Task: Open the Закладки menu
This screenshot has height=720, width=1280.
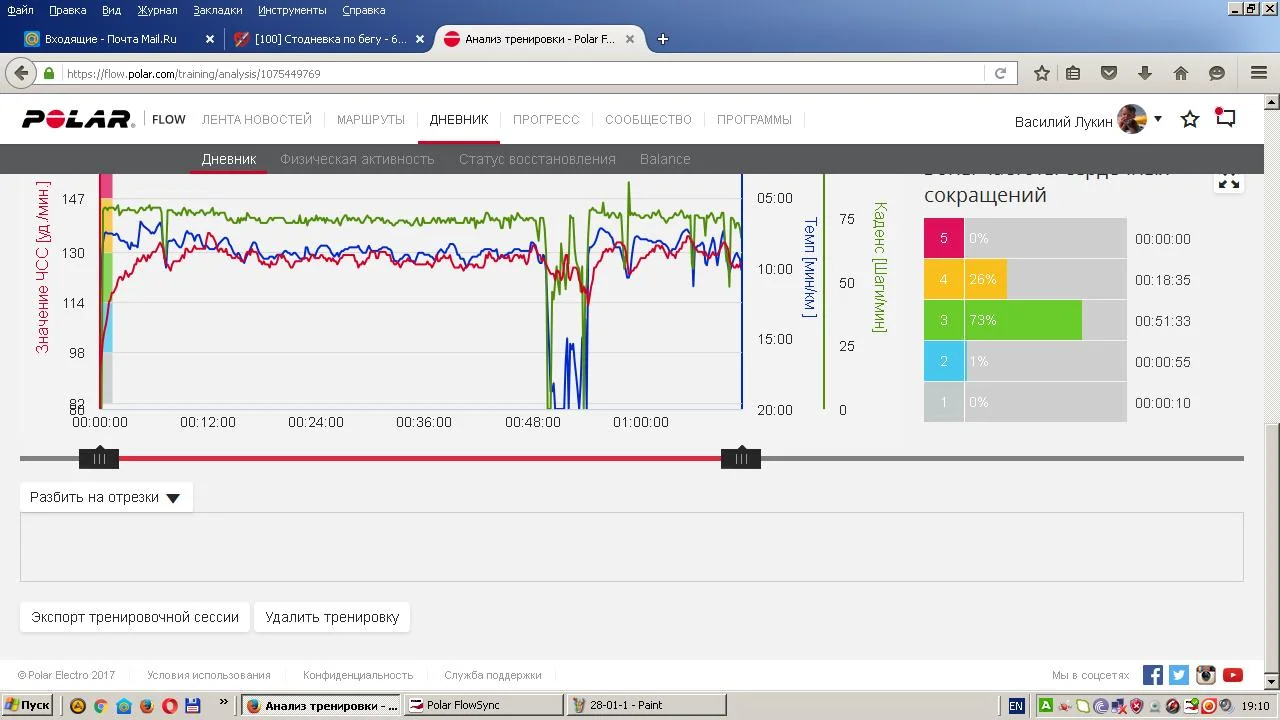Action: pos(218,10)
